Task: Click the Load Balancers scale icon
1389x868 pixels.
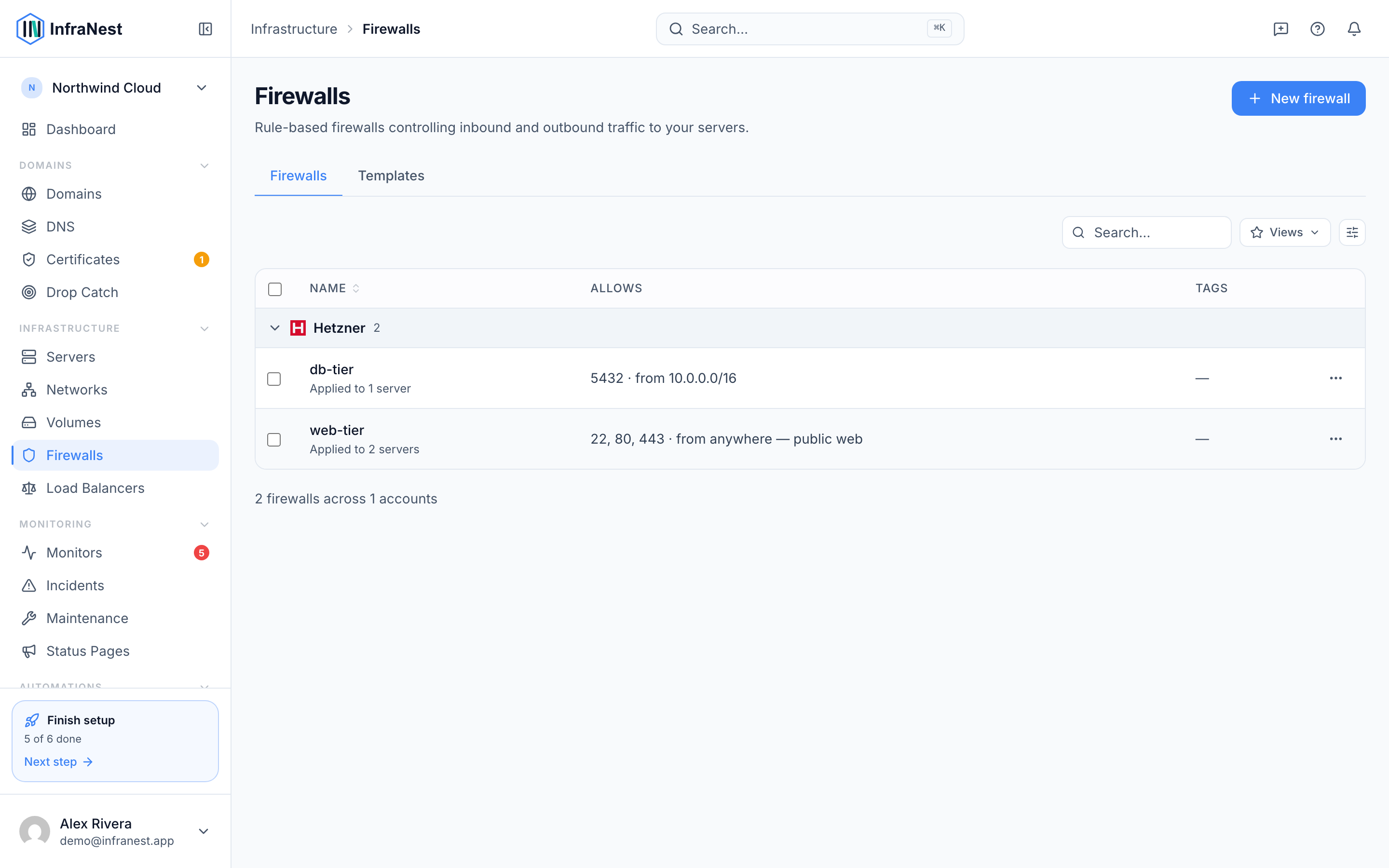Action: tap(29, 488)
